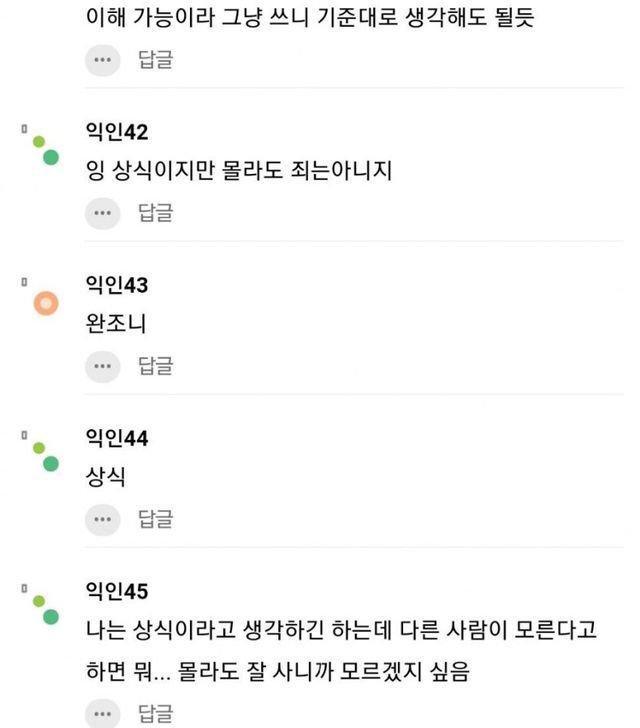The height and width of the screenshot is (728, 640).
Task: Open user 익인45's username
Action: click(118, 591)
